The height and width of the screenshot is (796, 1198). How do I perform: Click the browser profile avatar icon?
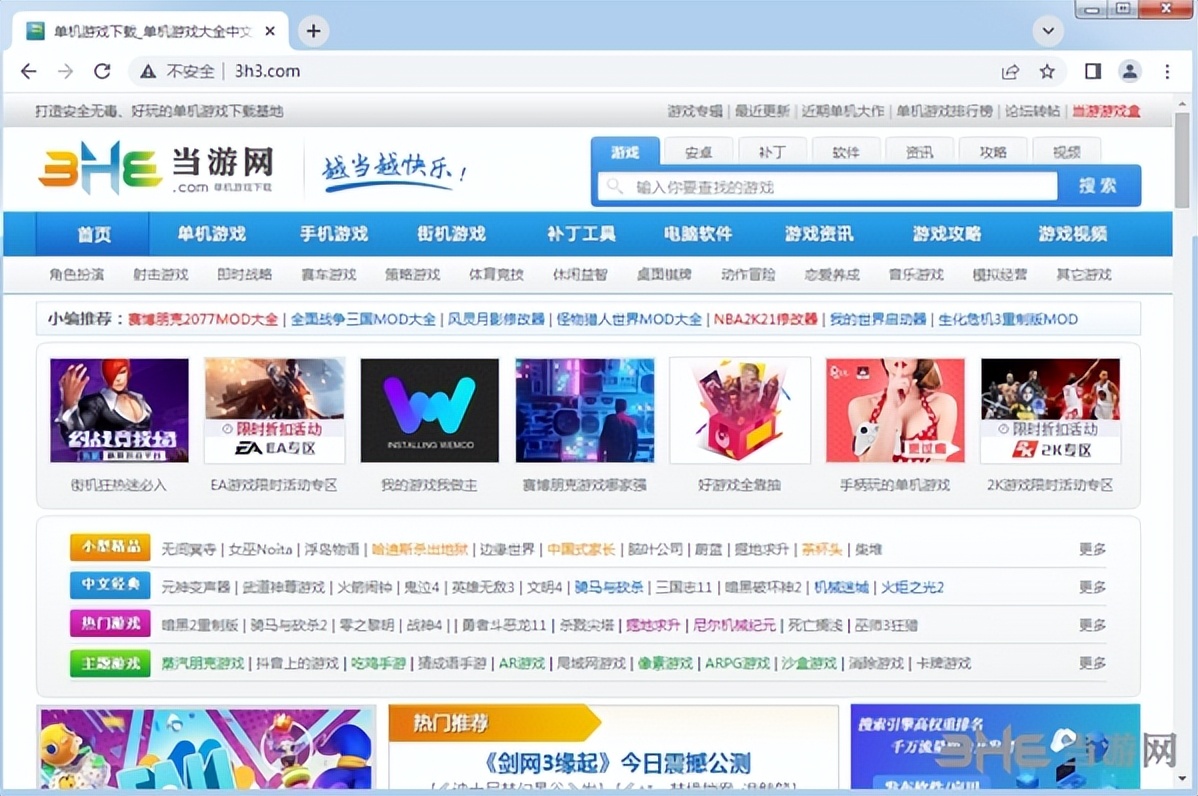point(1130,71)
